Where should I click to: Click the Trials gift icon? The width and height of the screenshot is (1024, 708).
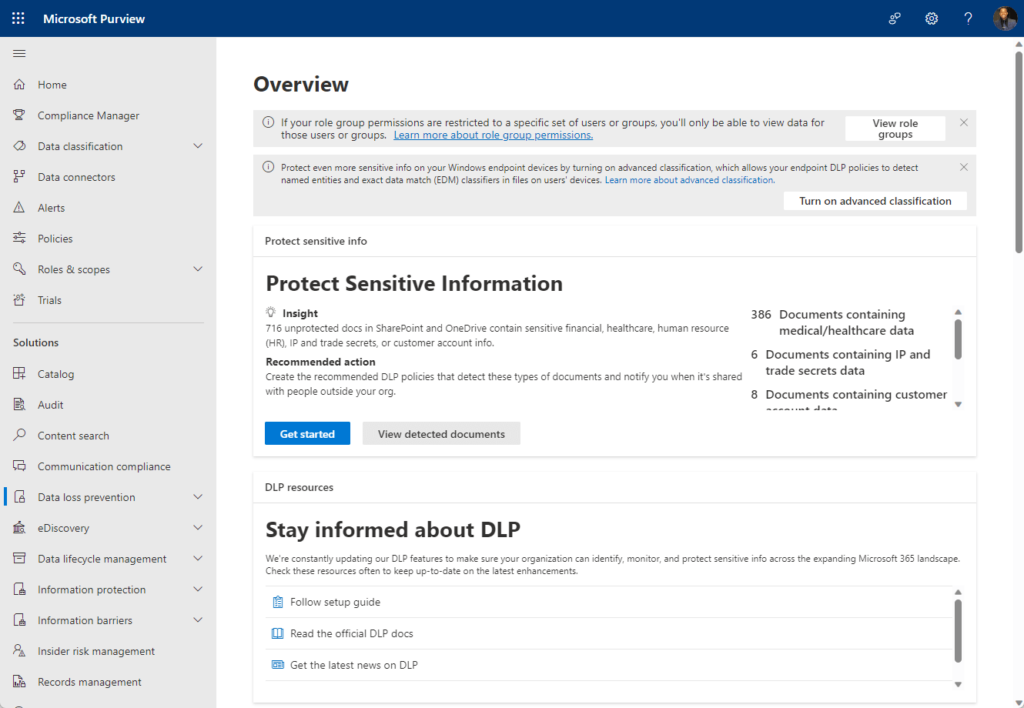[20, 300]
